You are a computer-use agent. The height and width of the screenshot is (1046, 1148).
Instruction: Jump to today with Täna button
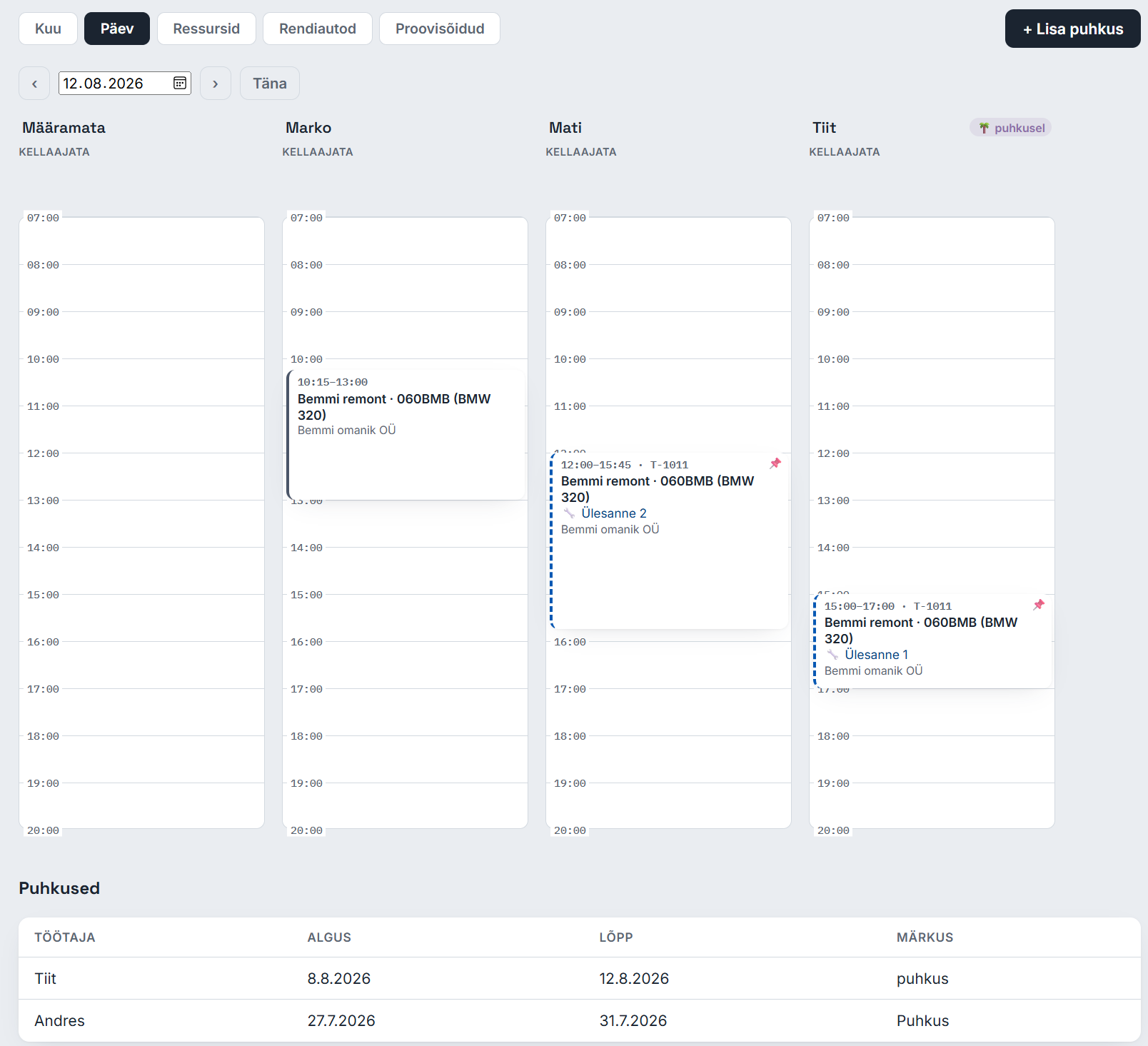click(x=270, y=84)
